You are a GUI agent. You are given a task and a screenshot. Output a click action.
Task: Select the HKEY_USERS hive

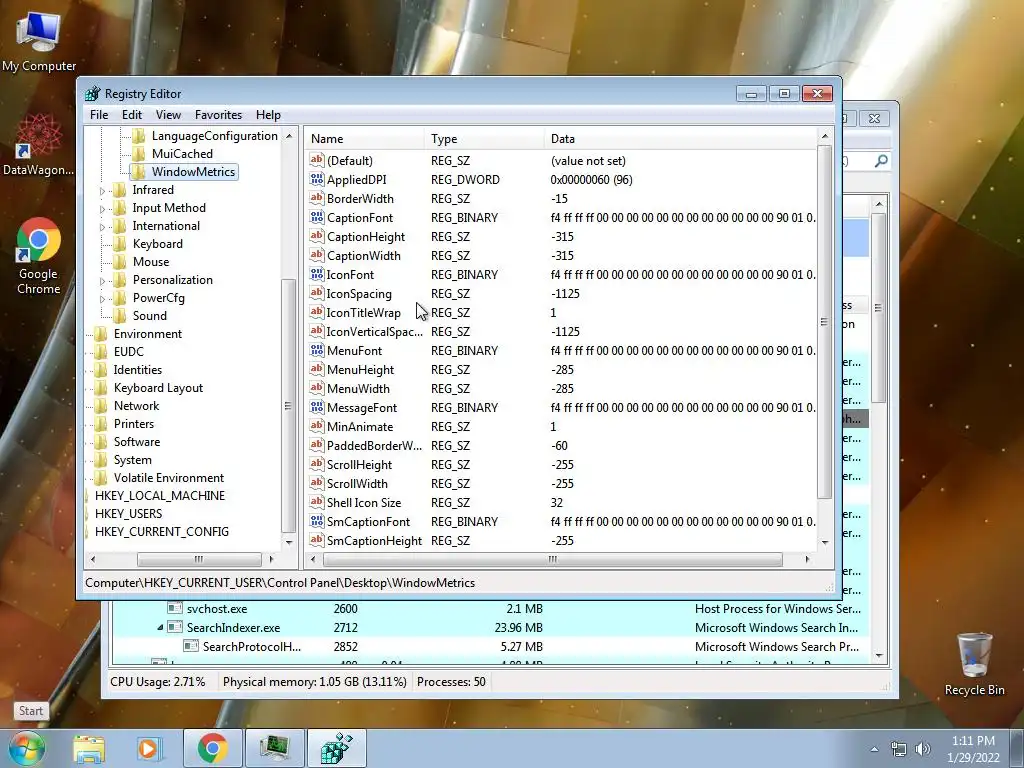(x=129, y=513)
